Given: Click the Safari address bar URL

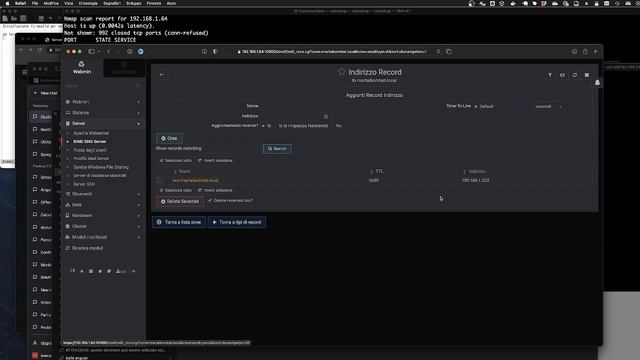Looking at the screenshot, I should click(x=333, y=51).
